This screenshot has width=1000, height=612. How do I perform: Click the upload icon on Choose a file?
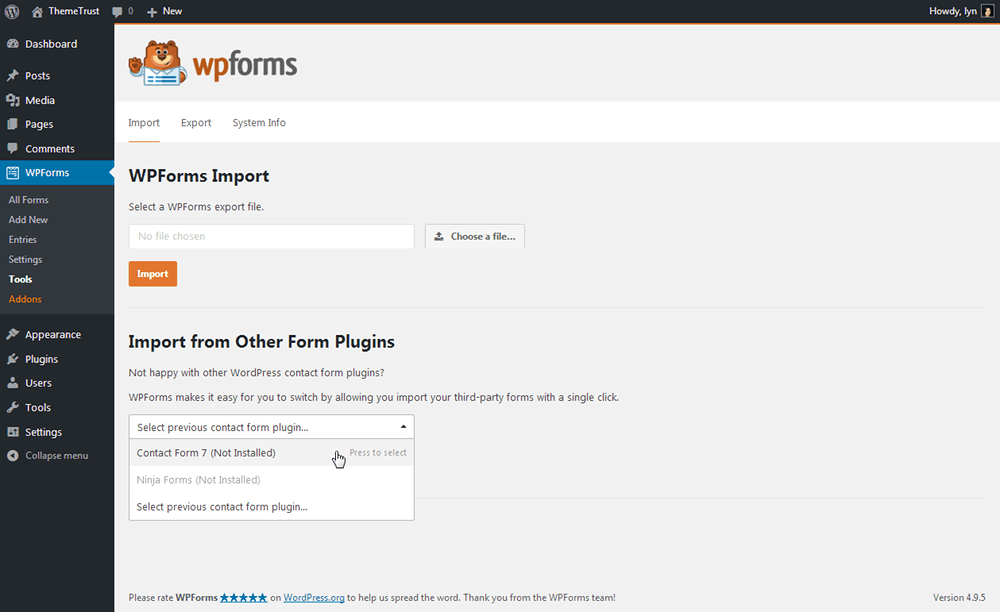click(439, 237)
